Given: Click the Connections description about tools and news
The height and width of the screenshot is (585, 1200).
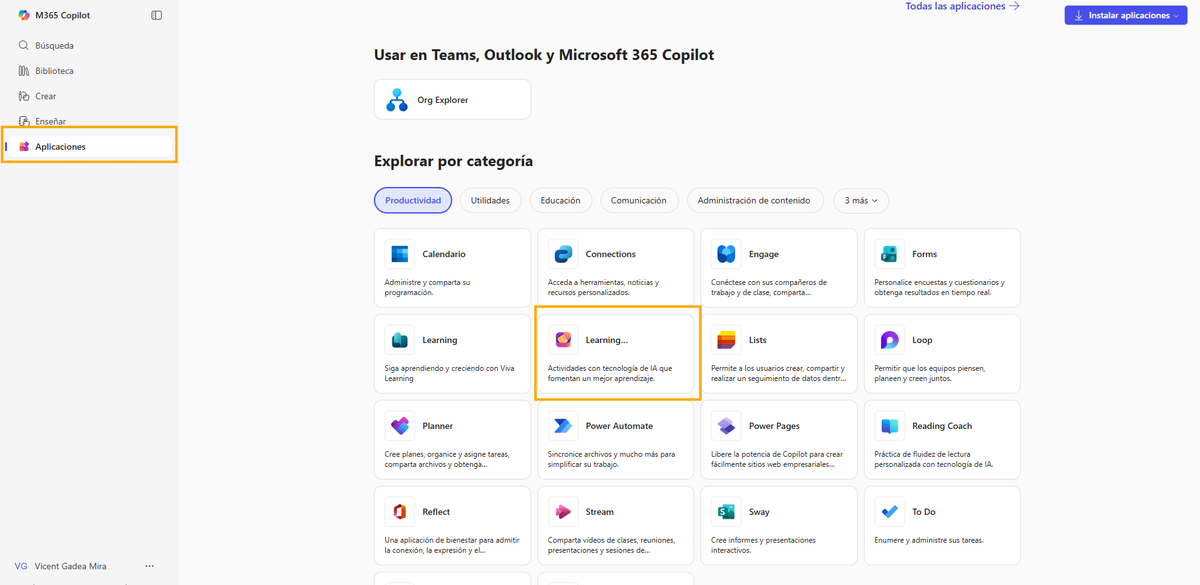Looking at the screenshot, I should click(604, 288).
